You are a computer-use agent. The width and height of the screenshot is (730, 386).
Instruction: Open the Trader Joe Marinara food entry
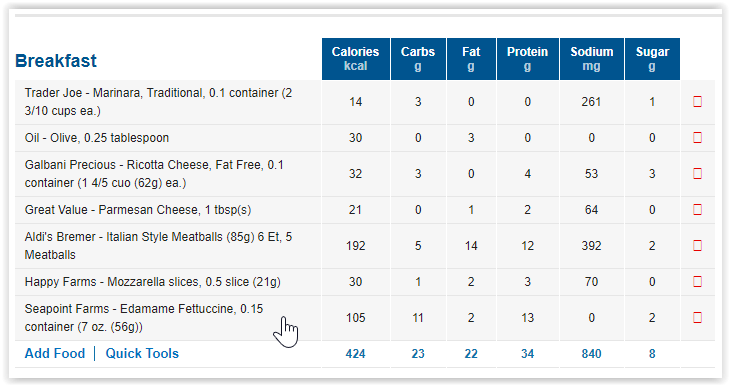click(158, 102)
